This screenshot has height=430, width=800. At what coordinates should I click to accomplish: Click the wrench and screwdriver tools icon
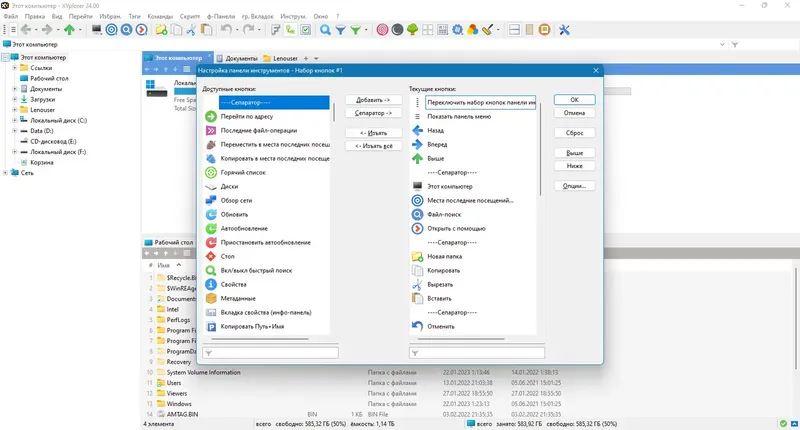pyautogui.click(x=564, y=30)
